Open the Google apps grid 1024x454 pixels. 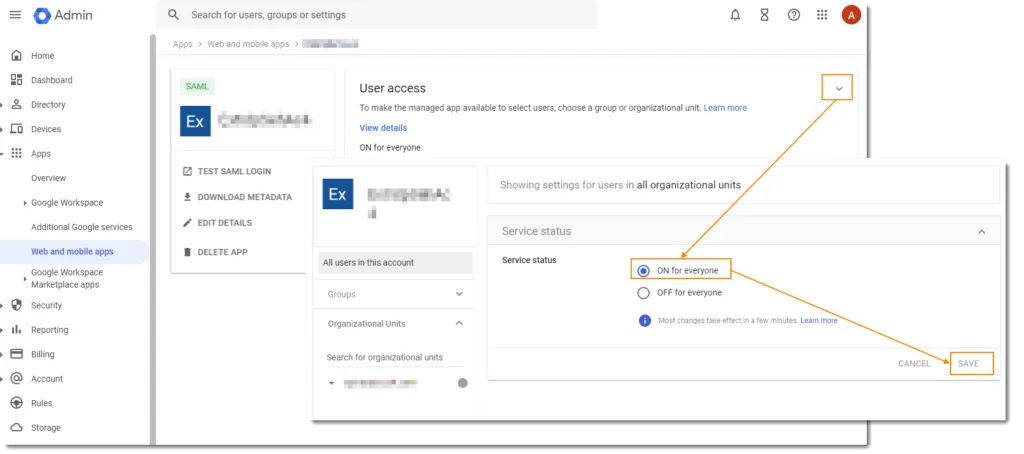point(822,15)
